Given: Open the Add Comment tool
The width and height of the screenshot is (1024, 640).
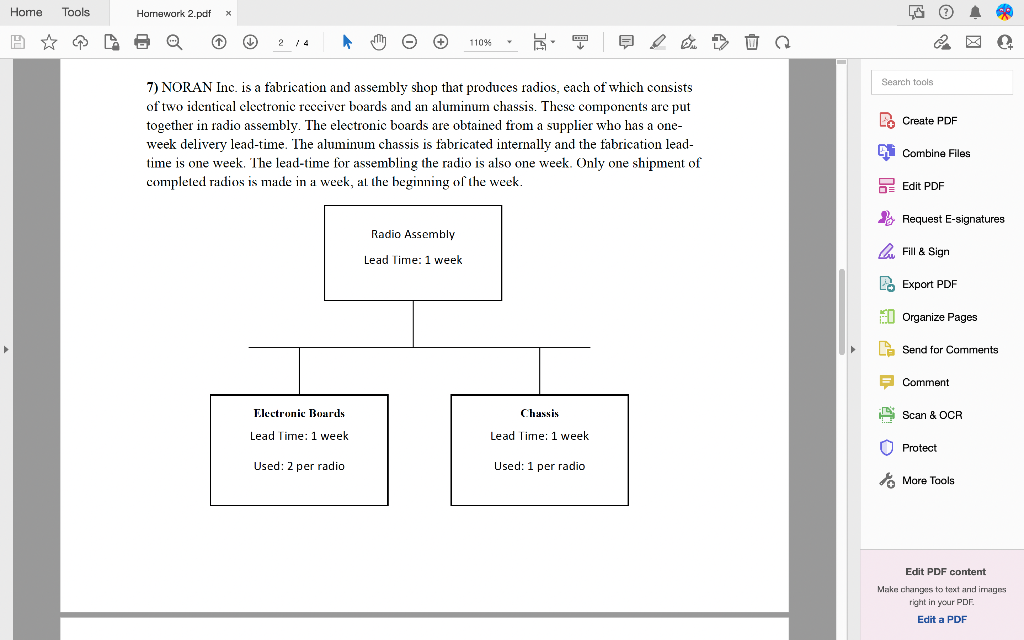Looking at the screenshot, I should coord(625,42).
